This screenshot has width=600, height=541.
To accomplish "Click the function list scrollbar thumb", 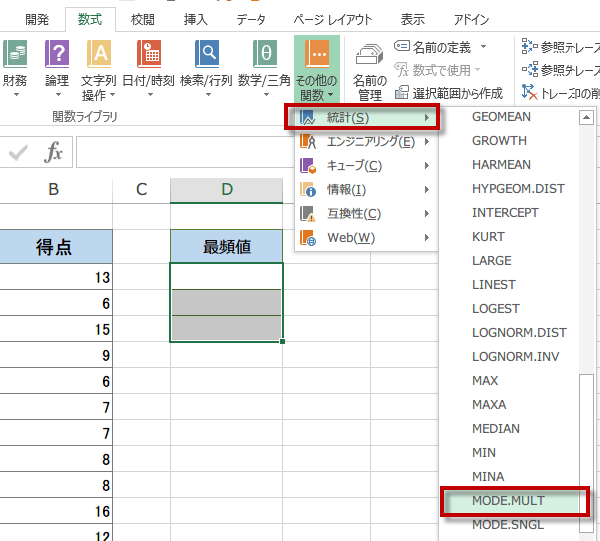I will tap(586, 453).
